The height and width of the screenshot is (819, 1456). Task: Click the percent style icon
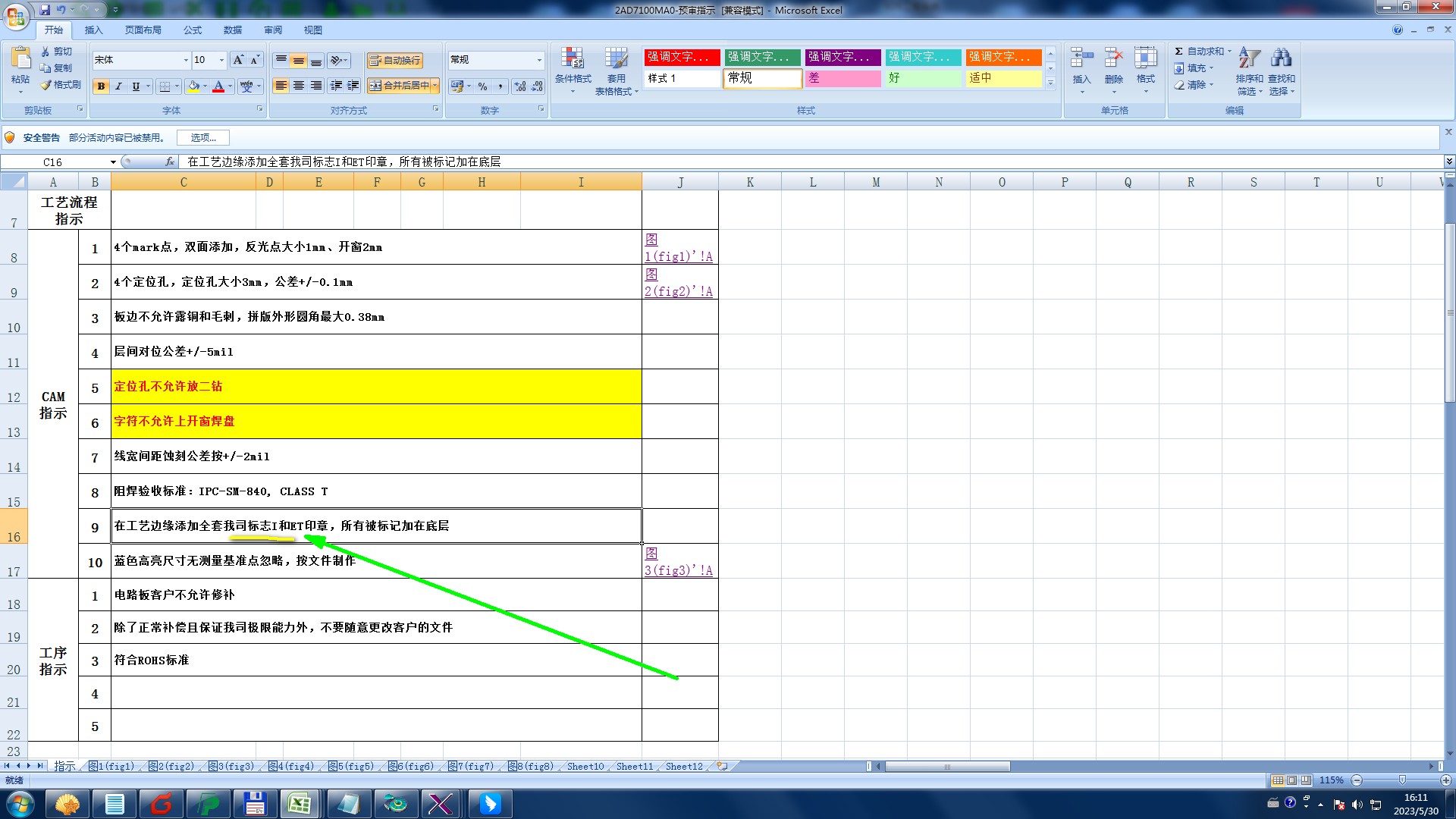point(482,86)
